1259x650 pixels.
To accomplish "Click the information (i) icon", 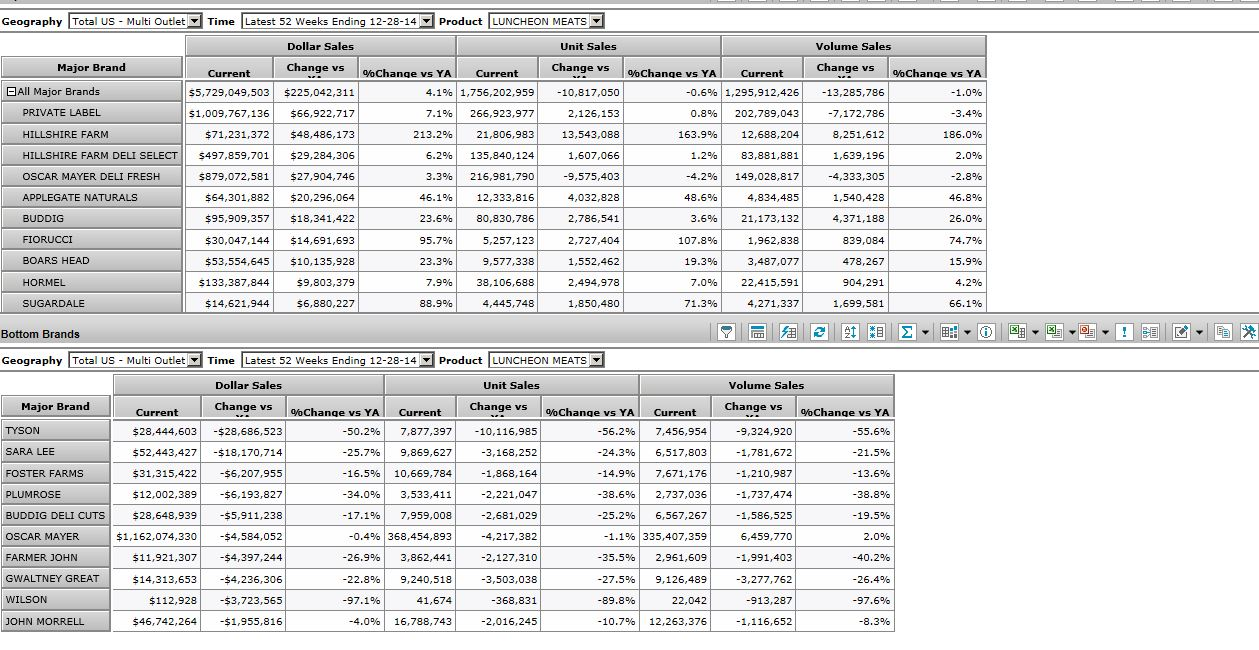I will point(985,332).
